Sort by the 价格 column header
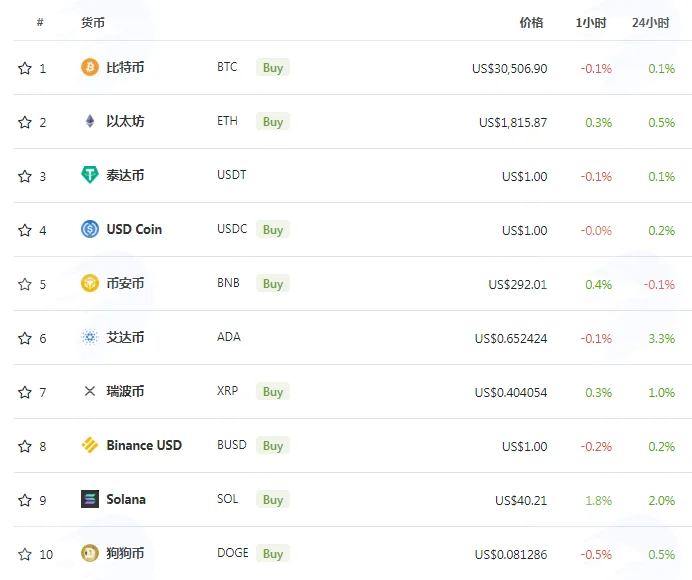Viewport: 692px width, 580px height. (x=531, y=23)
